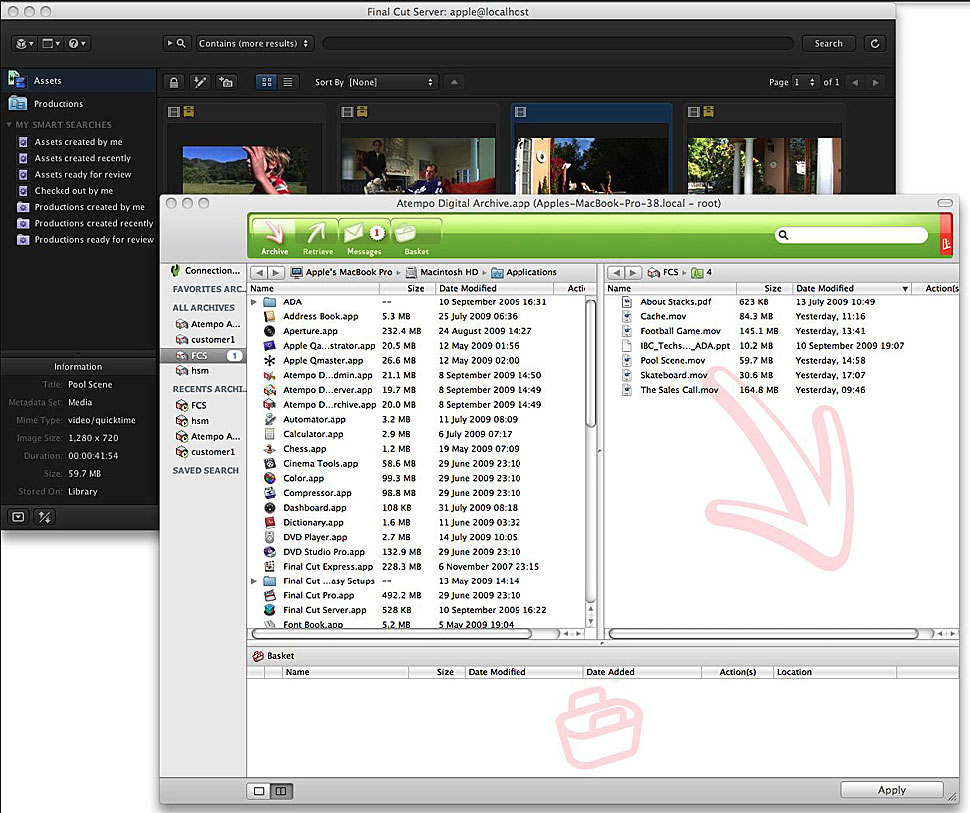Click the lock icon in Final Cut Server toolbar
The height and width of the screenshot is (813, 970).
coord(174,82)
